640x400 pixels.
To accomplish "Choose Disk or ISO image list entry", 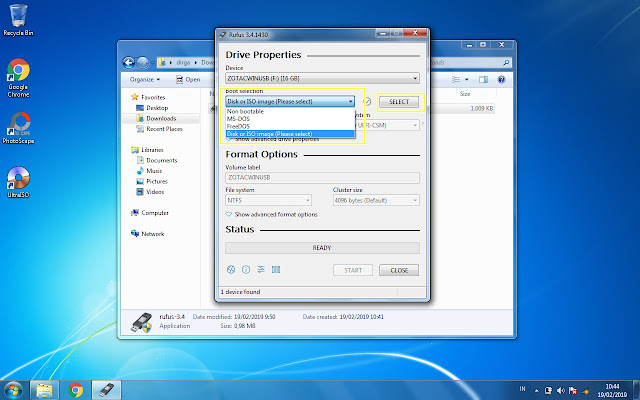I will pyautogui.click(x=290, y=134).
